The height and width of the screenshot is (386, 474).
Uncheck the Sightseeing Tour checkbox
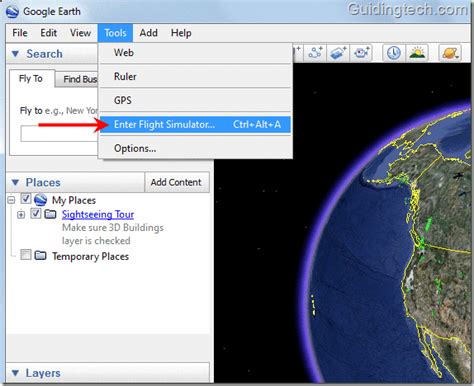36,213
